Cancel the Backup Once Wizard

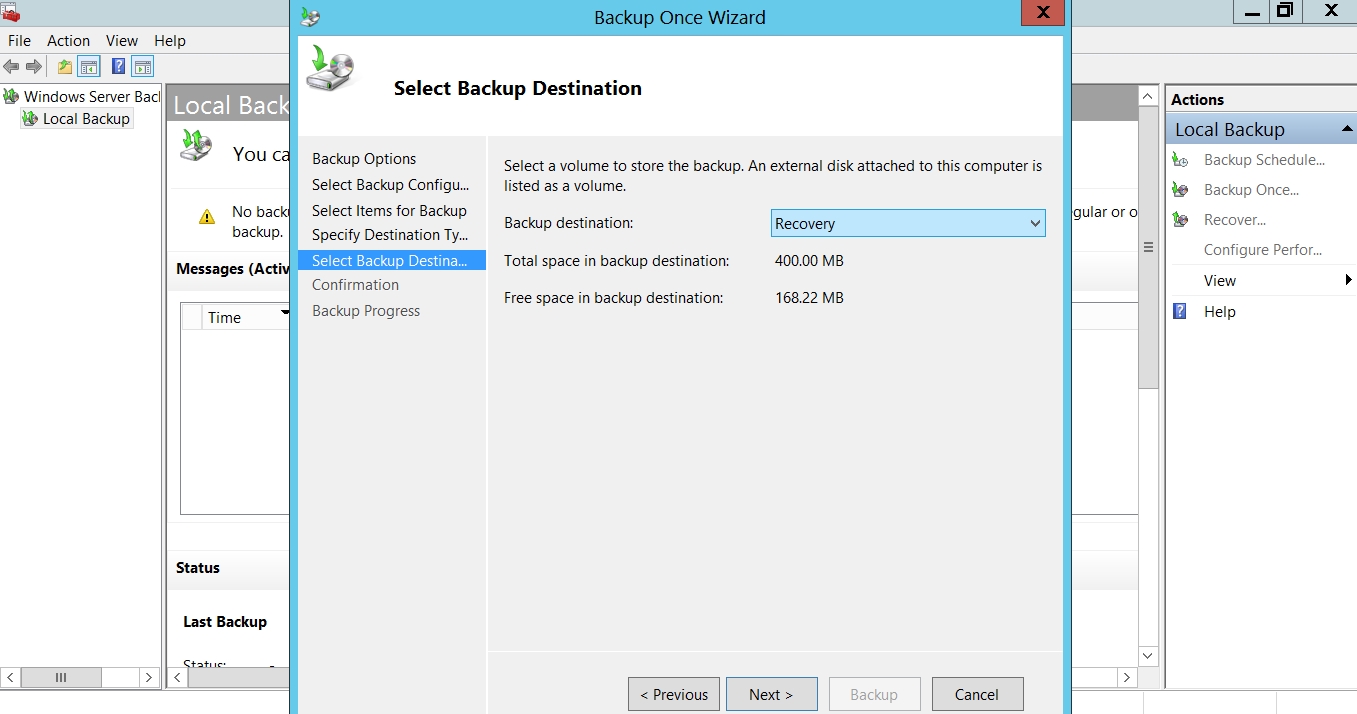point(977,694)
